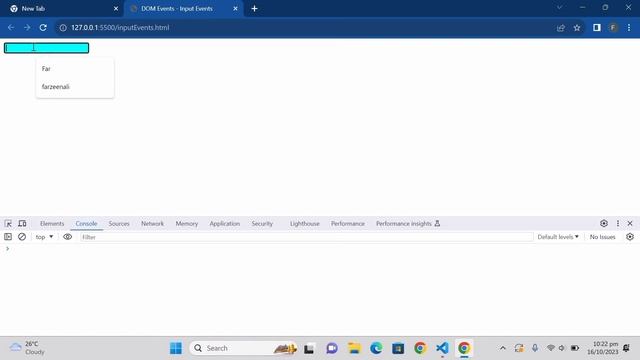Open DevTools customize menu
The height and width of the screenshot is (360, 640).
pyautogui.click(x=618, y=223)
